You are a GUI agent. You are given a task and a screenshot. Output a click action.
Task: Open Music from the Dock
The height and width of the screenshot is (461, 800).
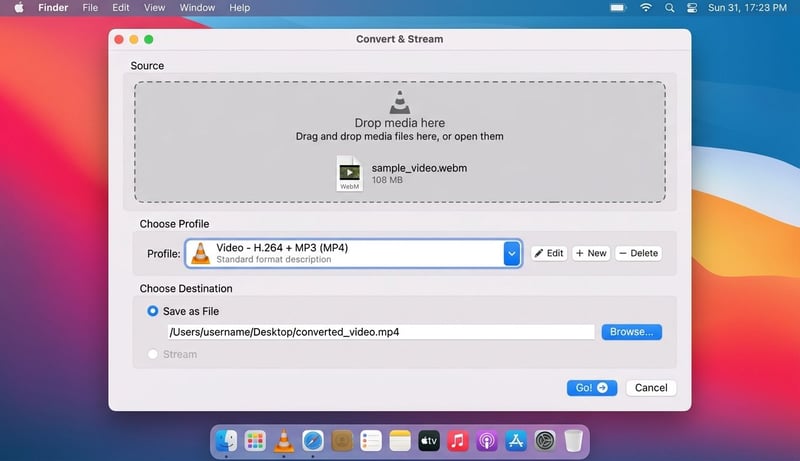point(458,440)
